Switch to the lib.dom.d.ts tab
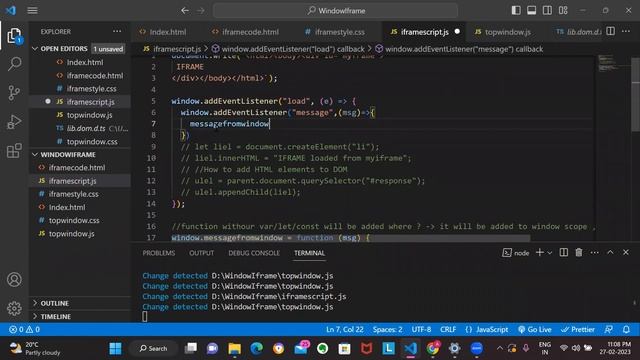 pyautogui.click(x=579, y=32)
